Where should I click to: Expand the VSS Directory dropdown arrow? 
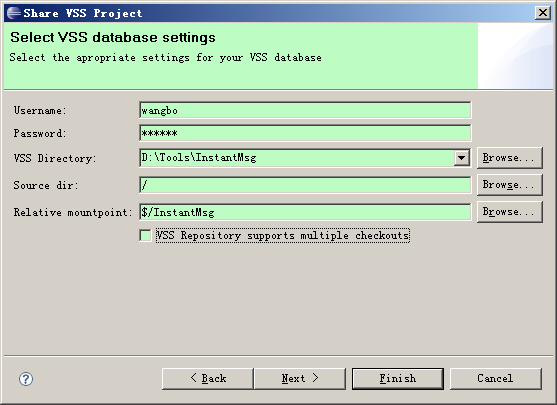click(461, 157)
